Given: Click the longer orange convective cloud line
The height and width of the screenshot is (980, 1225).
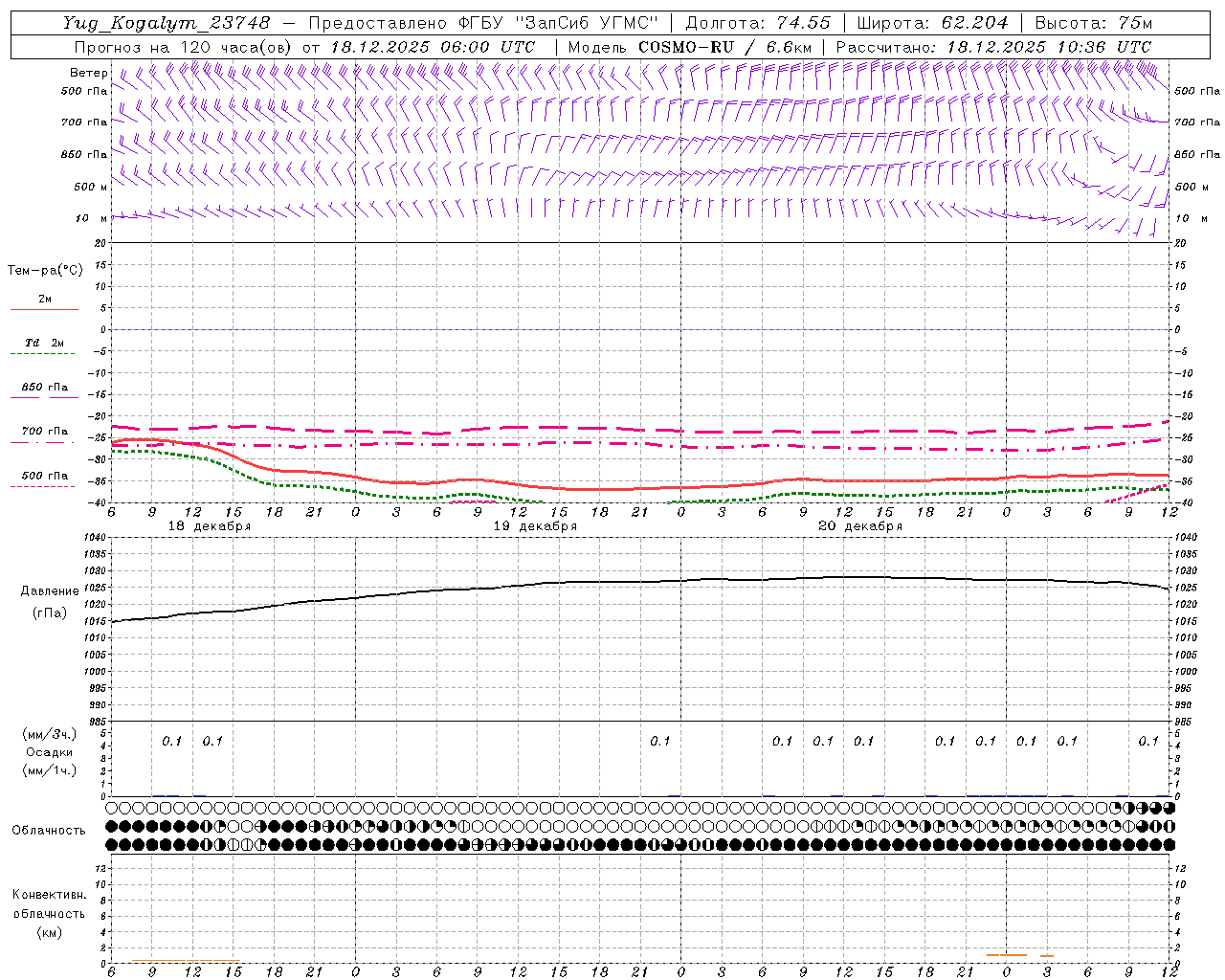Looking at the screenshot, I should 1007,955.
